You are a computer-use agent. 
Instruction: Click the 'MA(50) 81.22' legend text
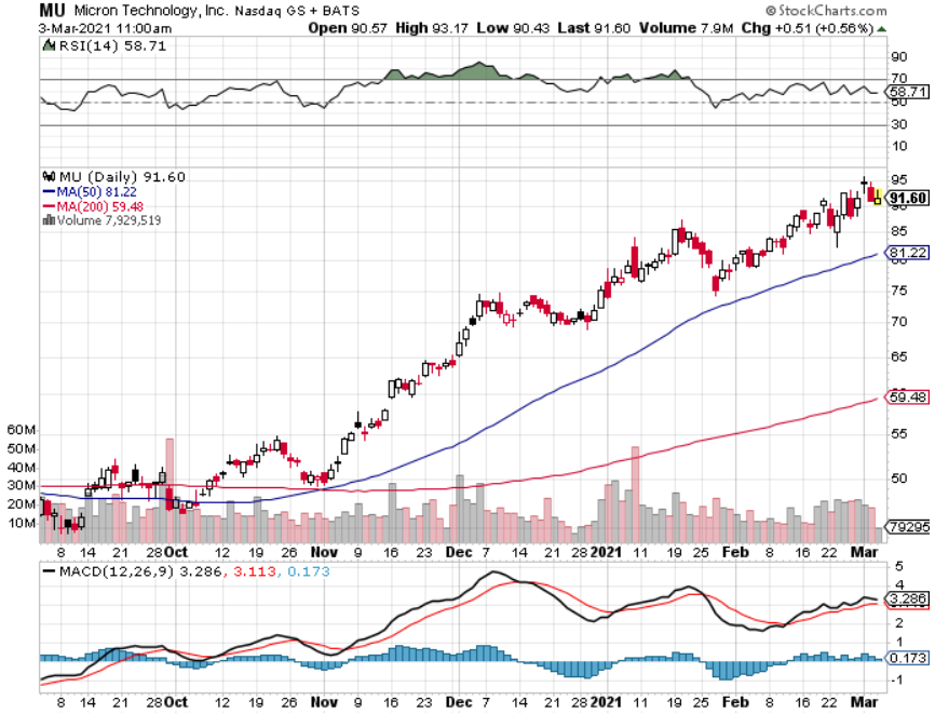click(x=96, y=192)
